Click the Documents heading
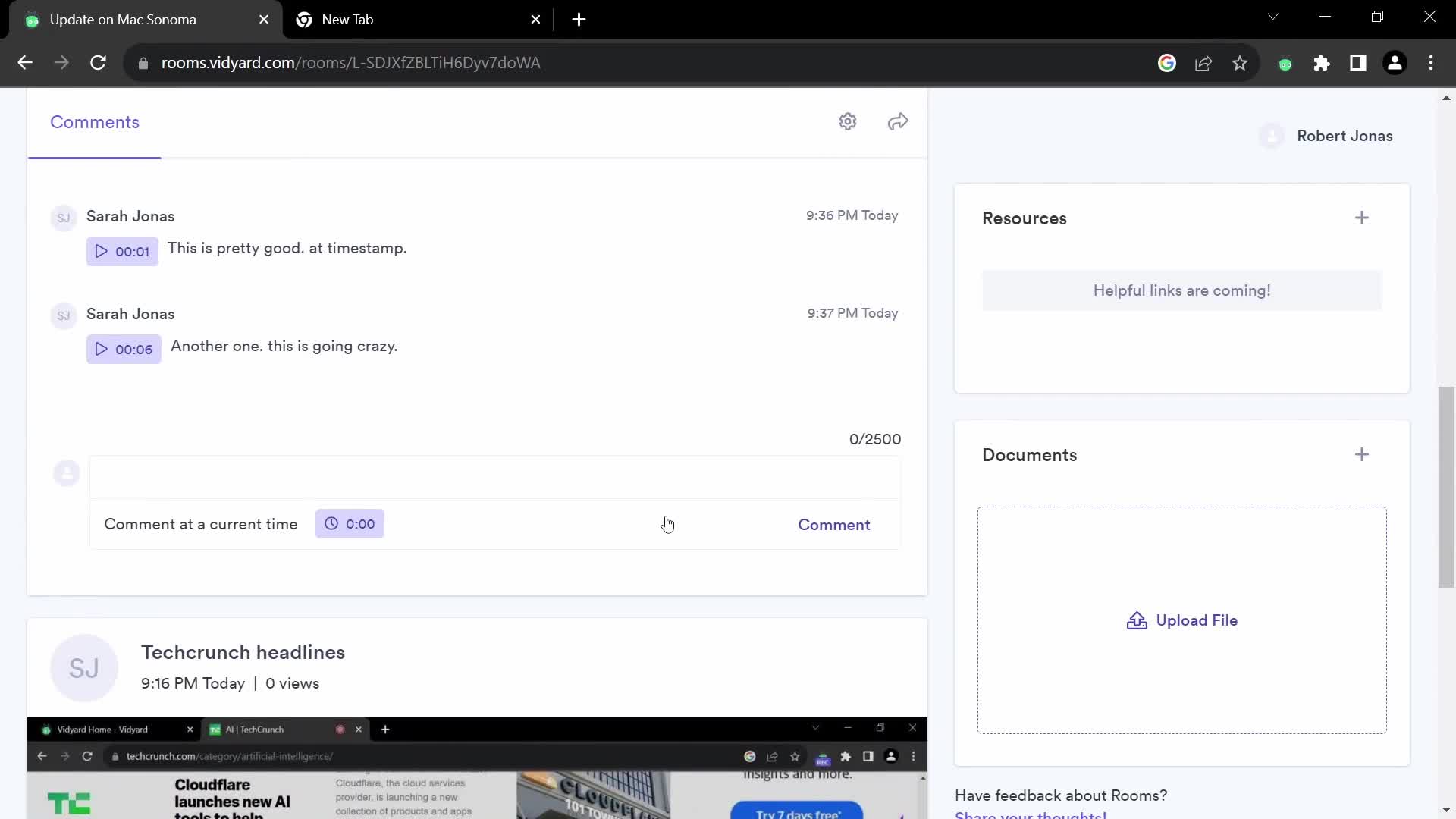Screen dimensions: 1456x819 tap(1029, 455)
